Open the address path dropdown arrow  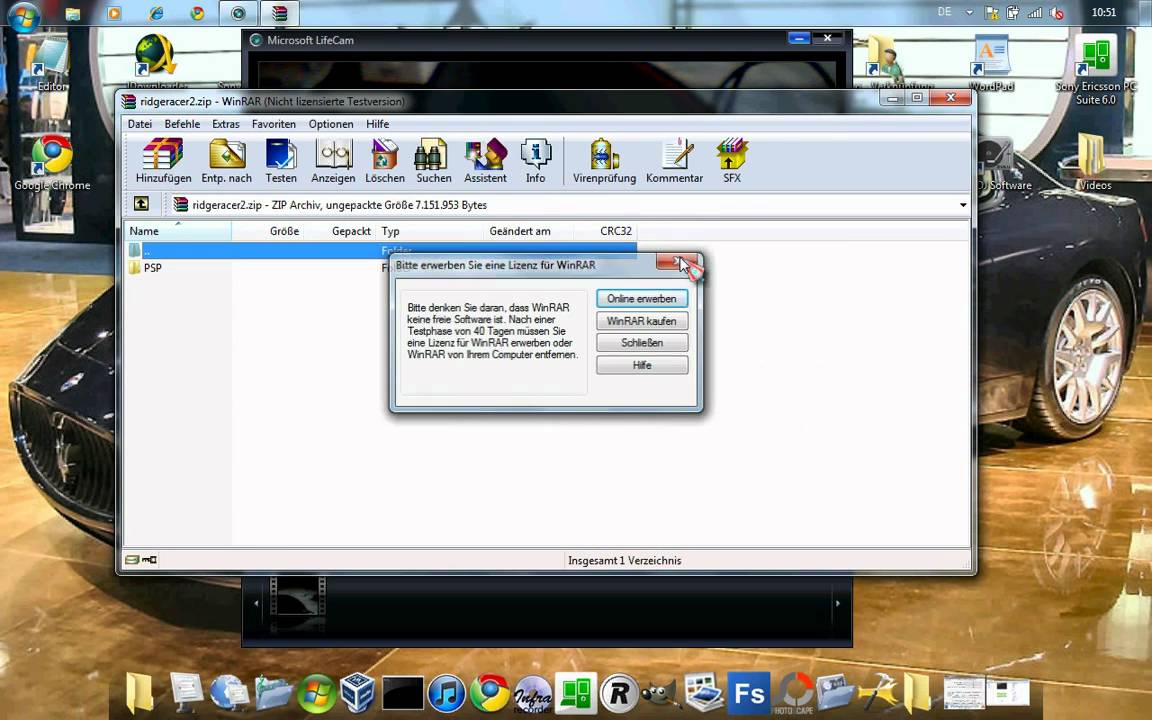coord(963,205)
